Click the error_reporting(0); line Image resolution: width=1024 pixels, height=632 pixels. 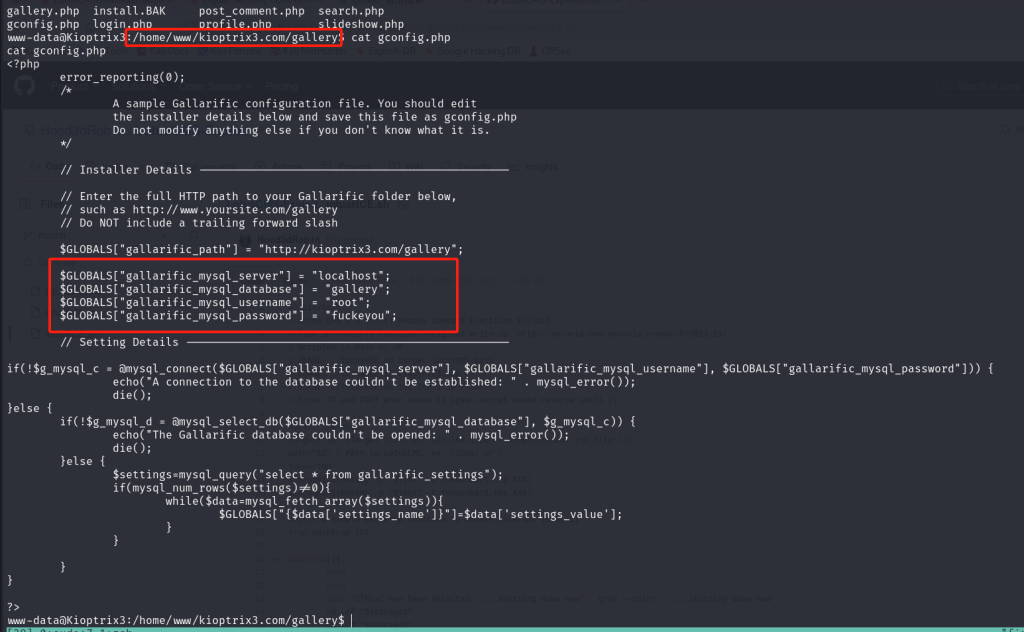pyautogui.click(x=122, y=77)
